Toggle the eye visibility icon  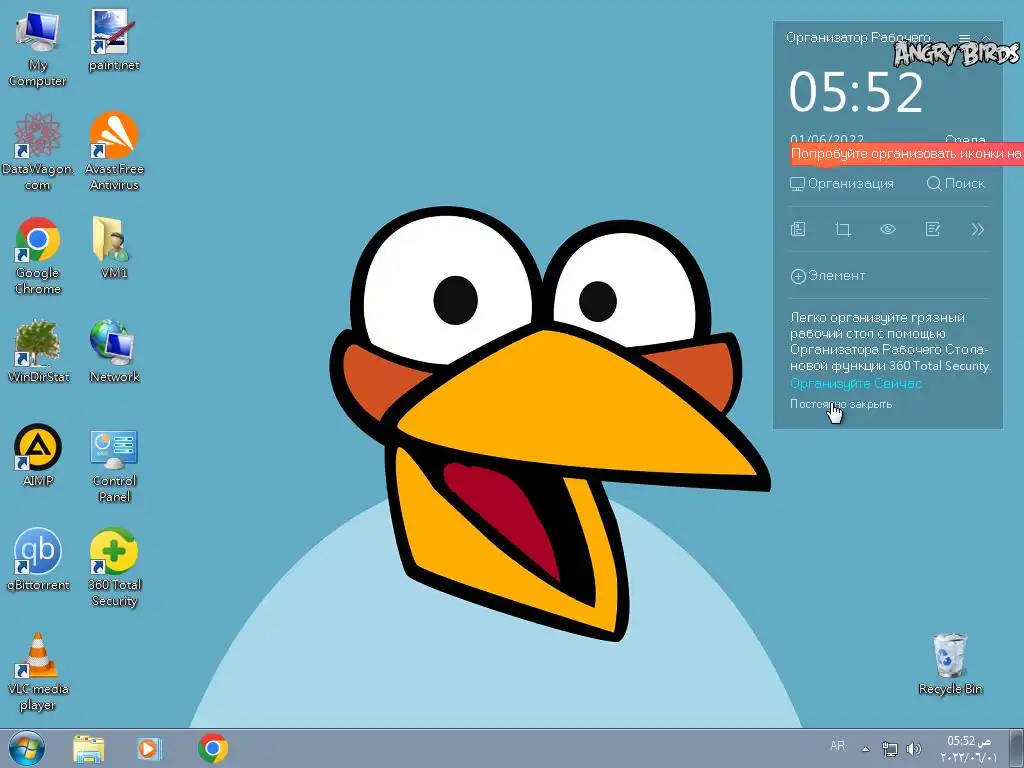coord(888,229)
